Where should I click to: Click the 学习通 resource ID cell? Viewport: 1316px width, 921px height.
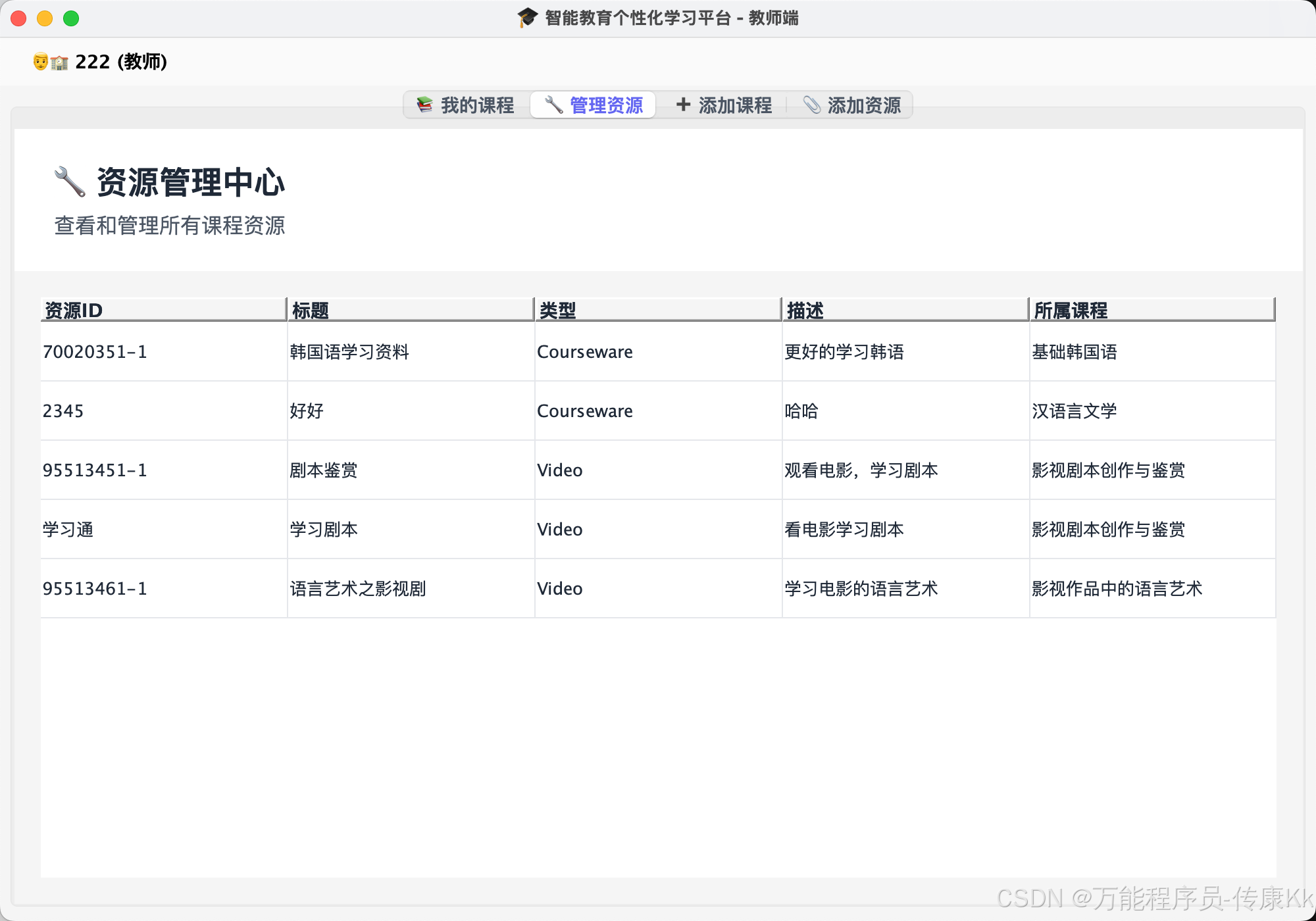(x=68, y=530)
